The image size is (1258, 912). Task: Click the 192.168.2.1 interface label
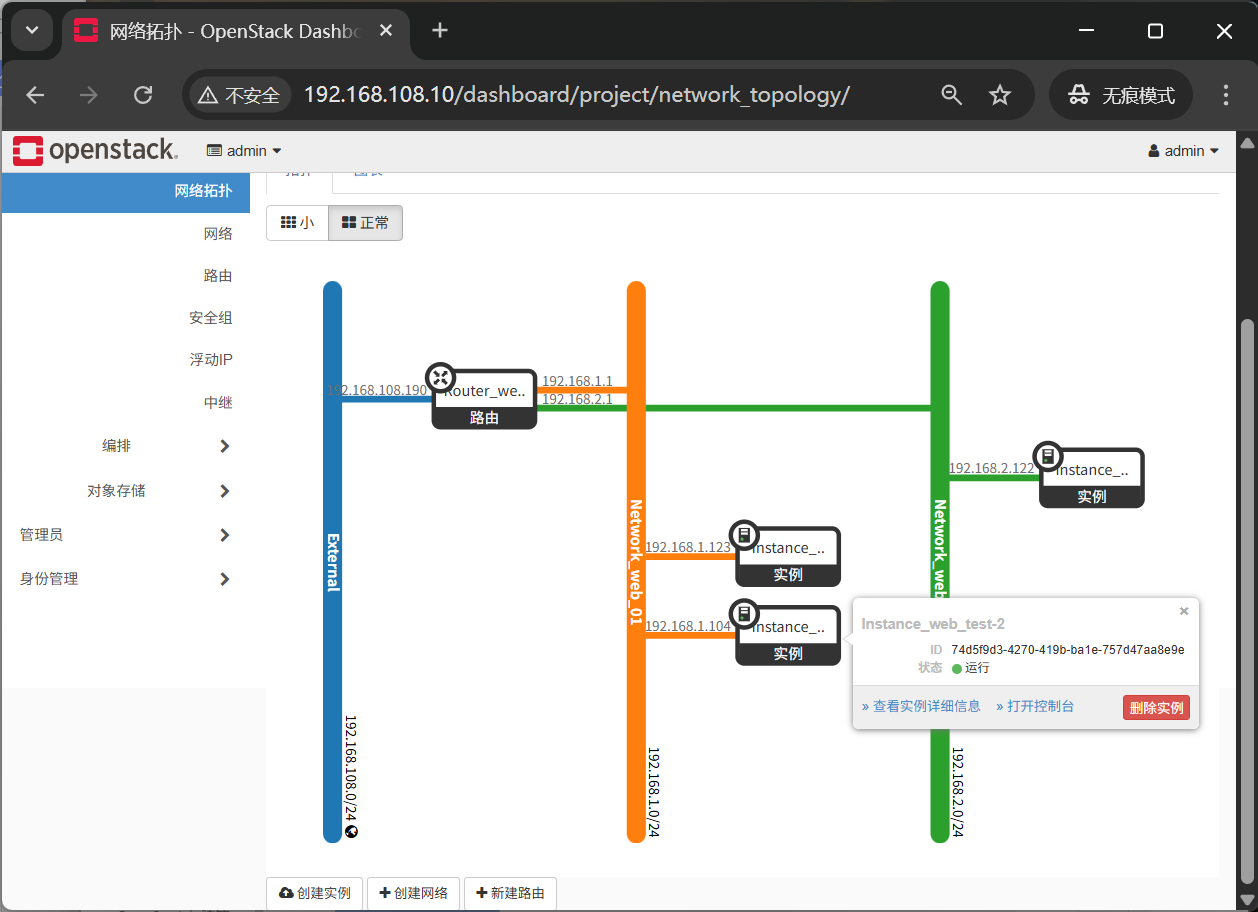(577, 399)
